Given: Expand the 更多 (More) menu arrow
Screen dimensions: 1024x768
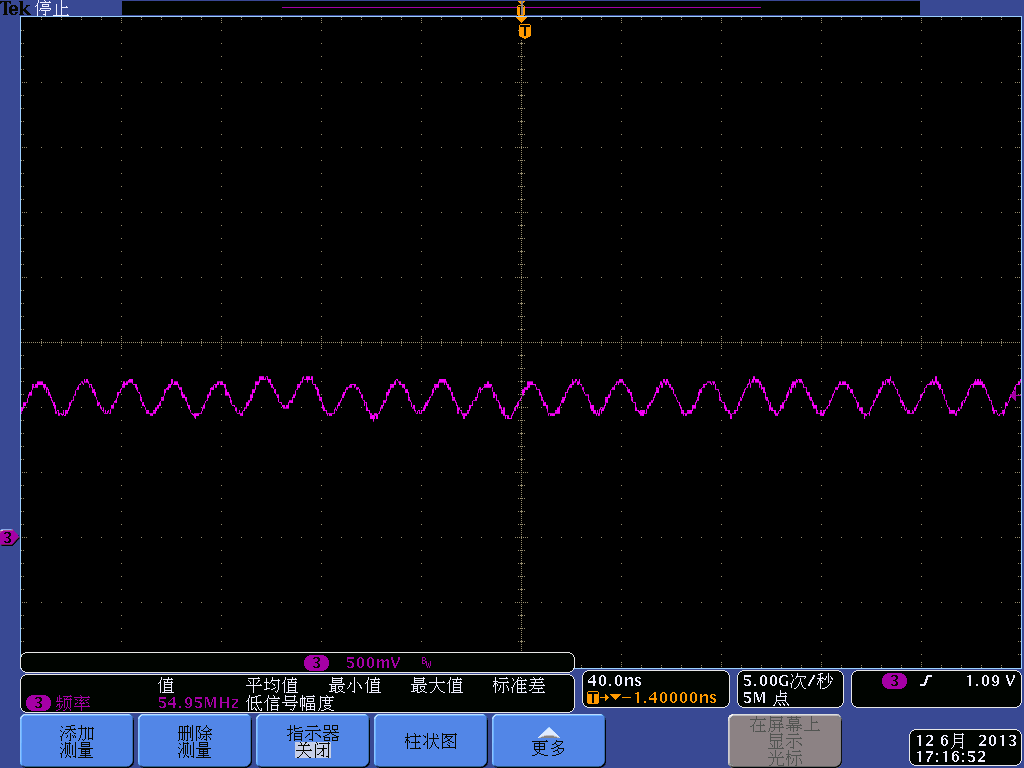Looking at the screenshot, I should pos(549,741).
